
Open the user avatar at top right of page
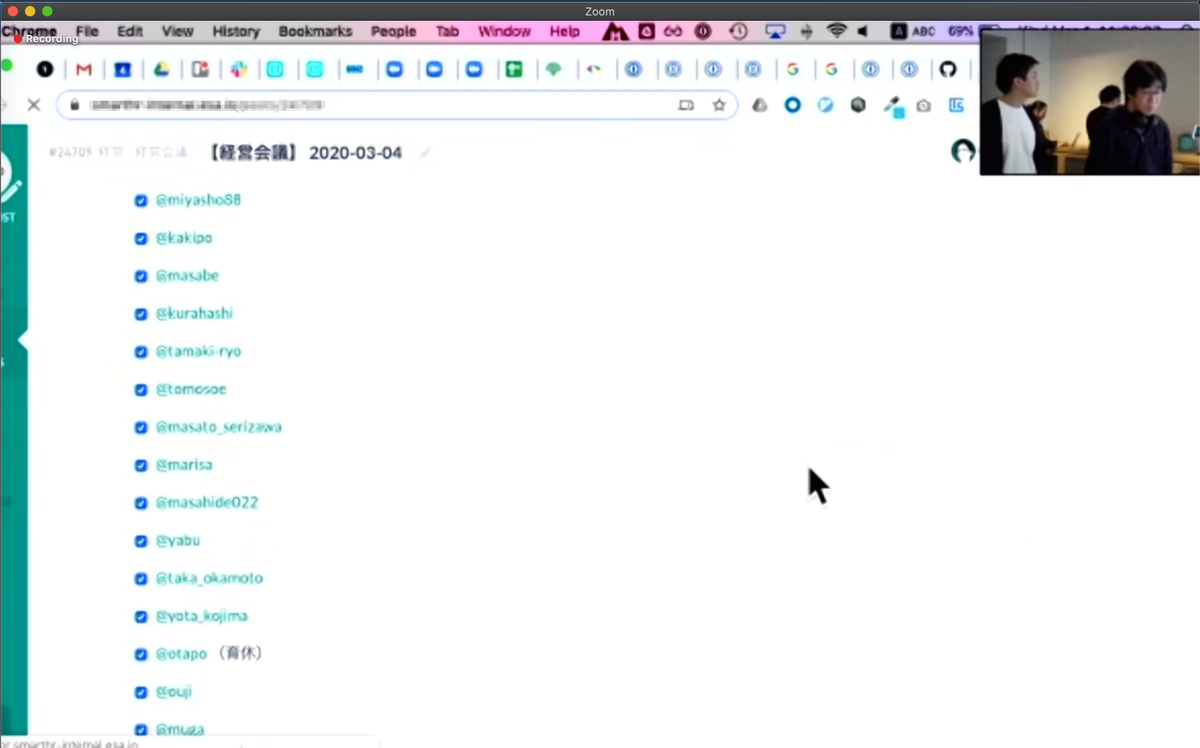click(963, 151)
